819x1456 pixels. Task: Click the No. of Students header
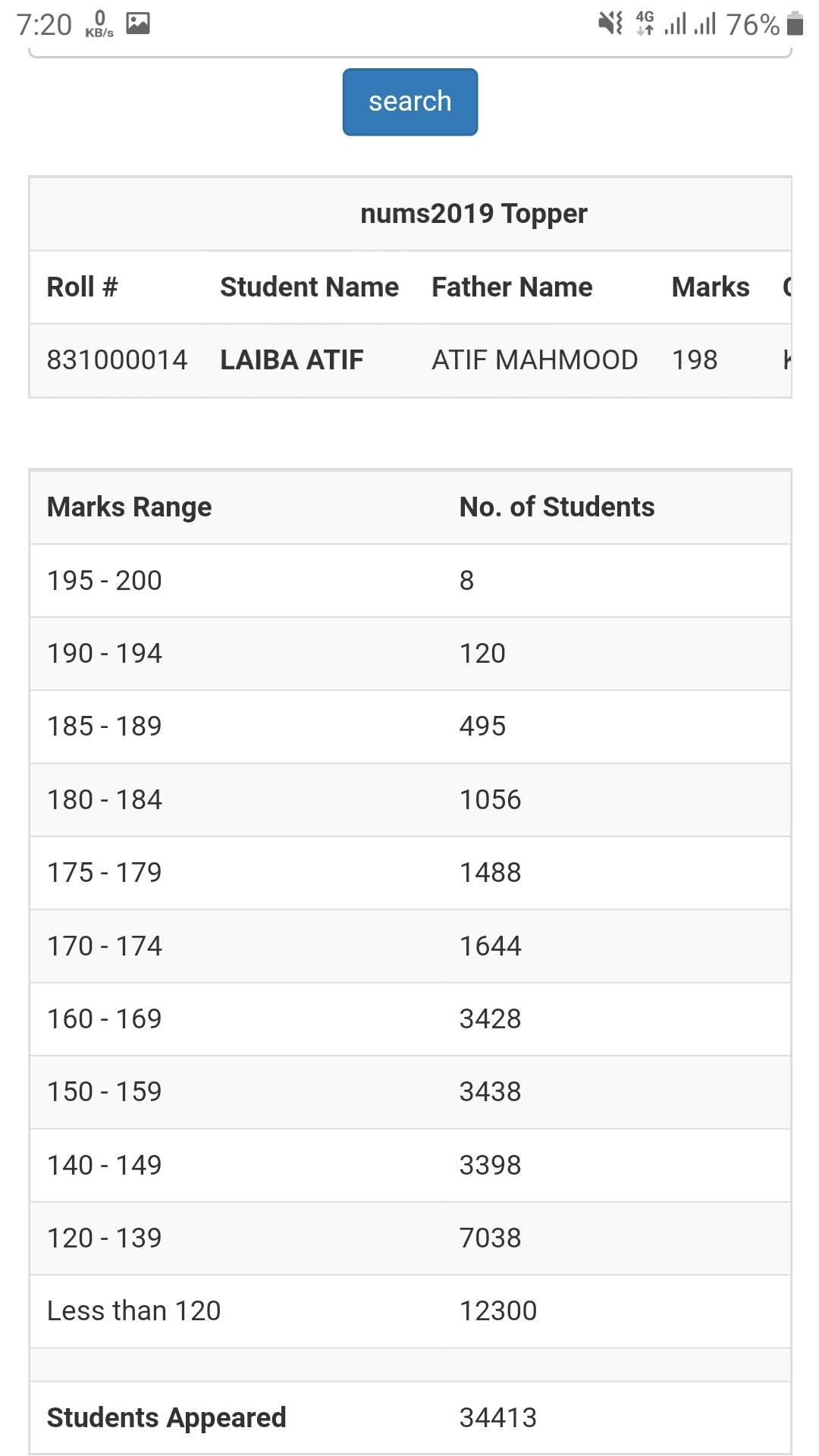pos(557,507)
